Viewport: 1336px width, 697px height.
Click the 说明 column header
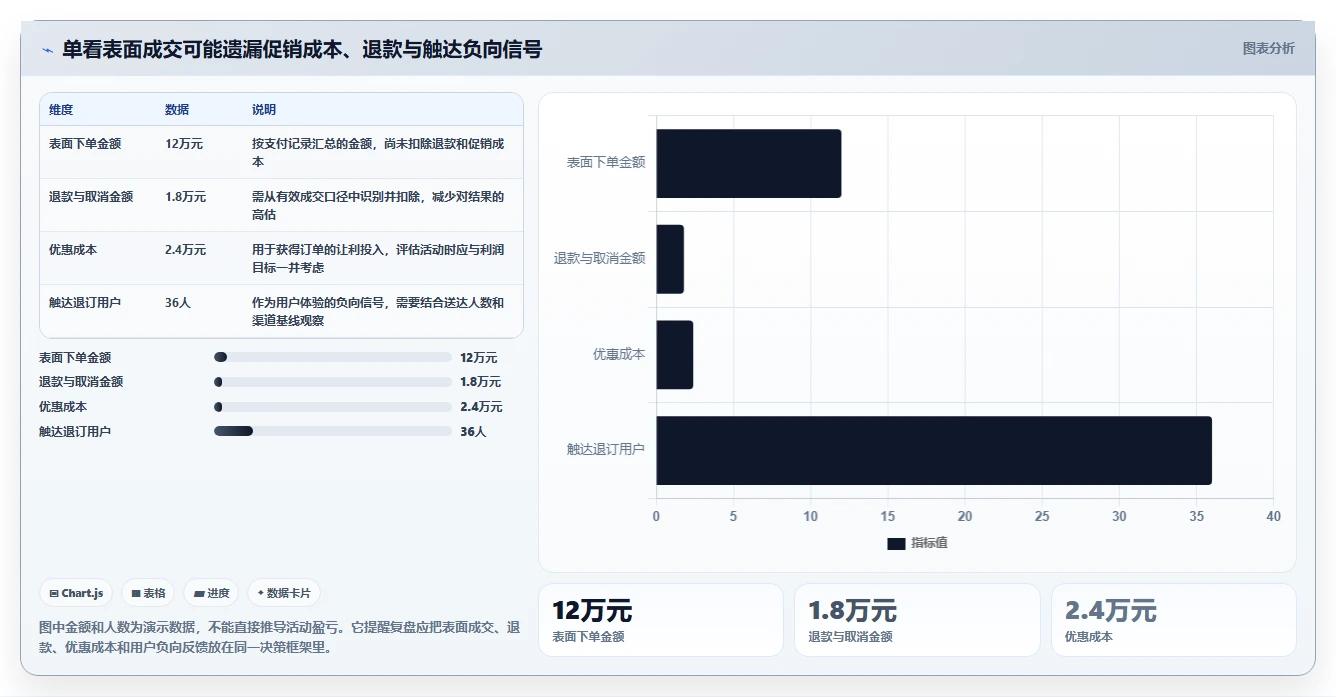264,110
